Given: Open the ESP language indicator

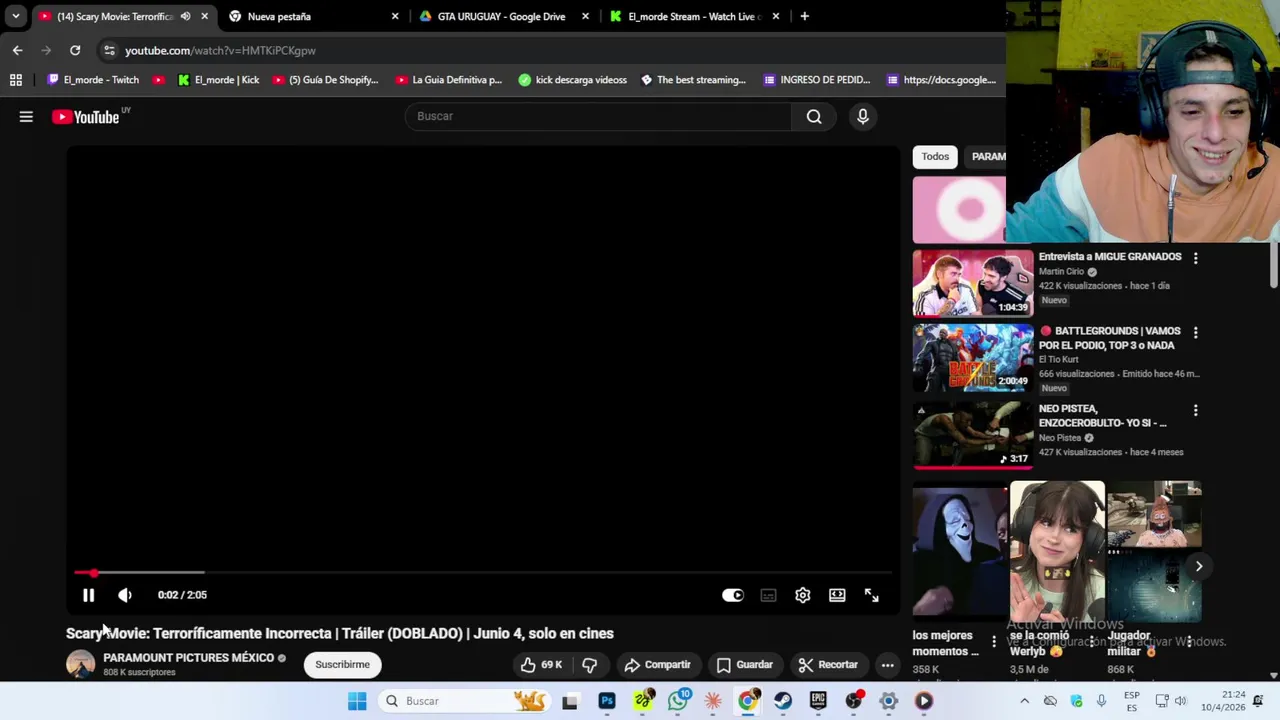Looking at the screenshot, I should [x=1132, y=701].
